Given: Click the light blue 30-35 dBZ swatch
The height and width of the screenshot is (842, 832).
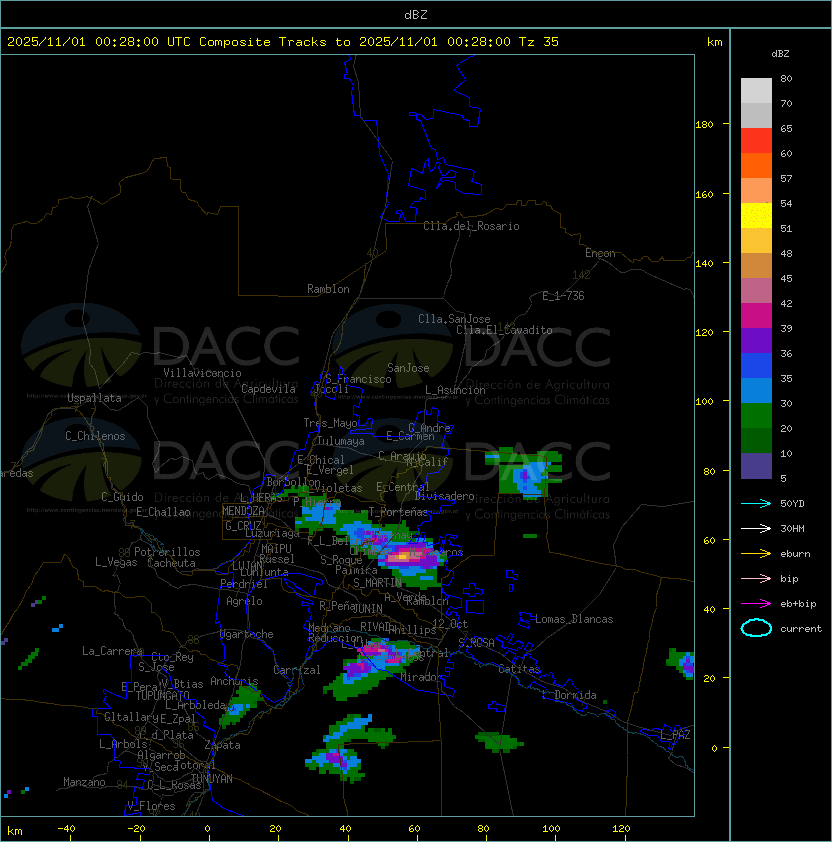Looking at the screenshot, I should pos(756,390).
